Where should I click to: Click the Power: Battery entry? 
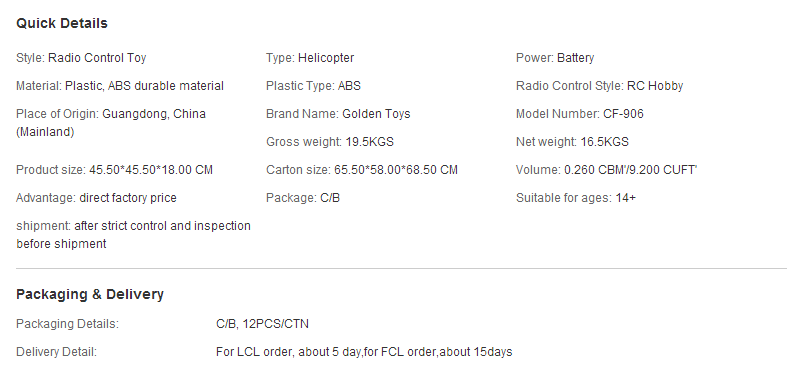pos(555,58)
